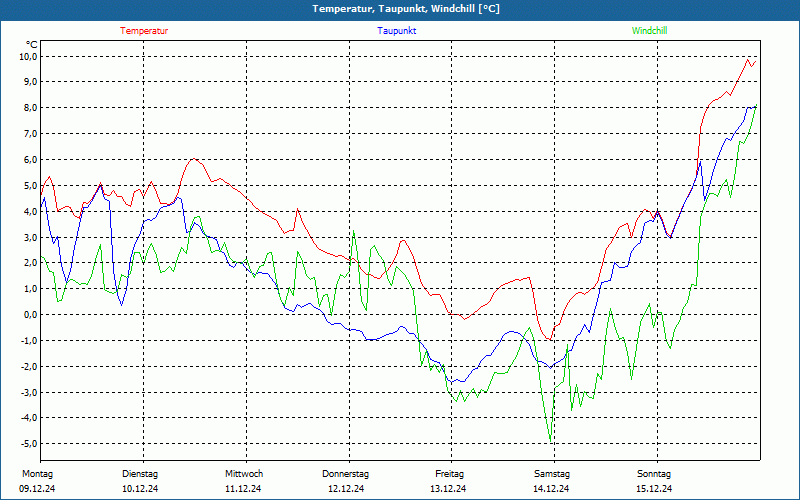Screen dimensions: 800x500
Task: Click the Mittwoch day label
Action: 244,474
